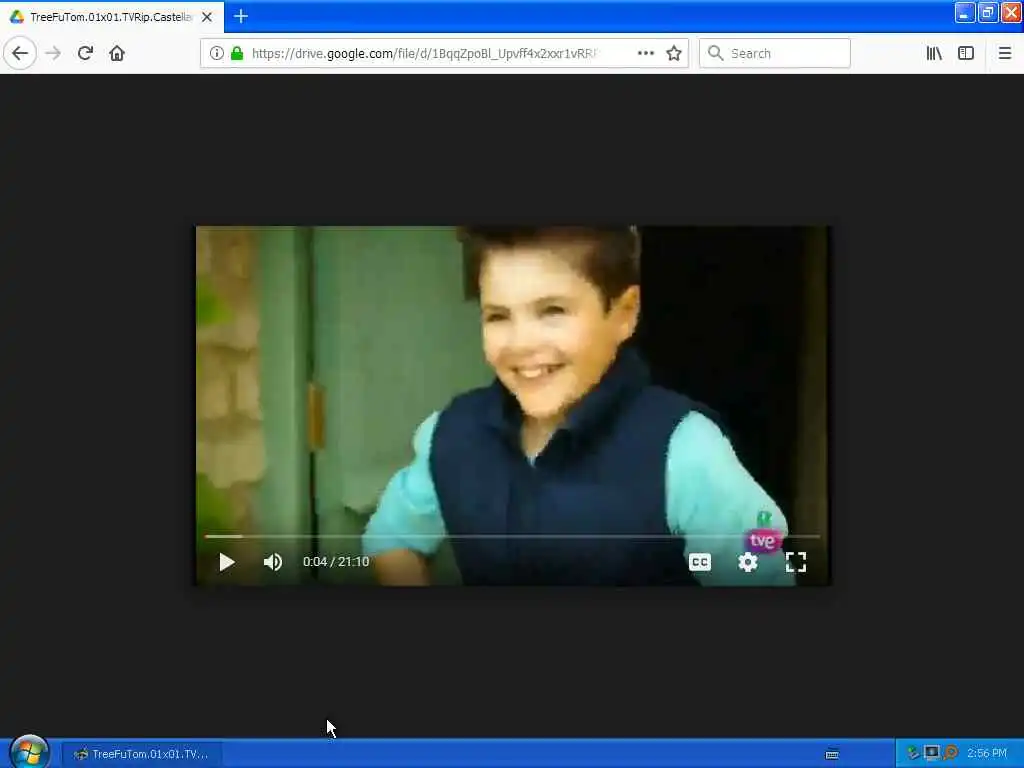Open the network monitor tray icon
Image resolution: width=1024 pixels, height=768 pixels.
click(x=932, y=753)
